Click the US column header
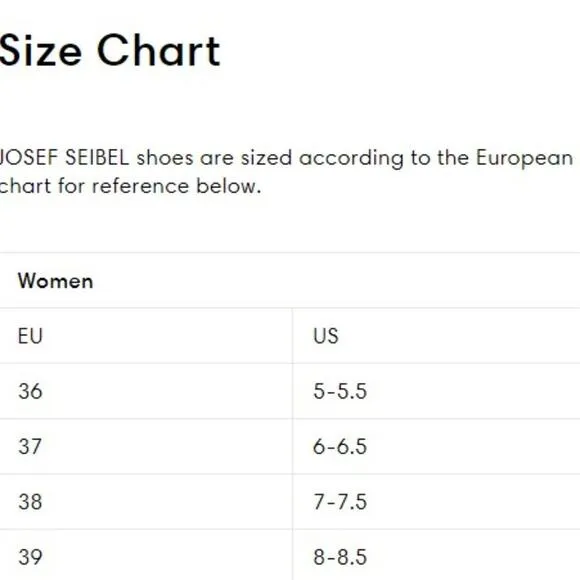 (x=326, y=336)
